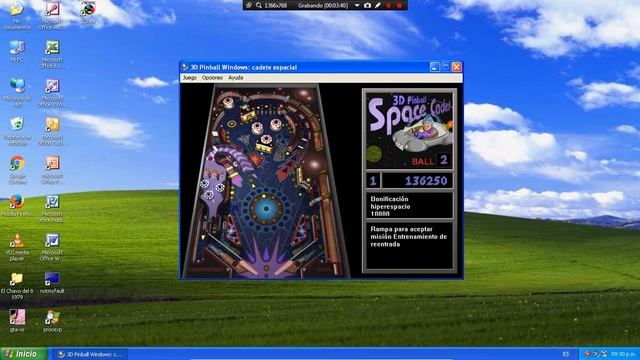The height and width of the screenshot is (360, 640).
Task: Click the Space Cadet logo artwork panel
Action: (409, 131)
